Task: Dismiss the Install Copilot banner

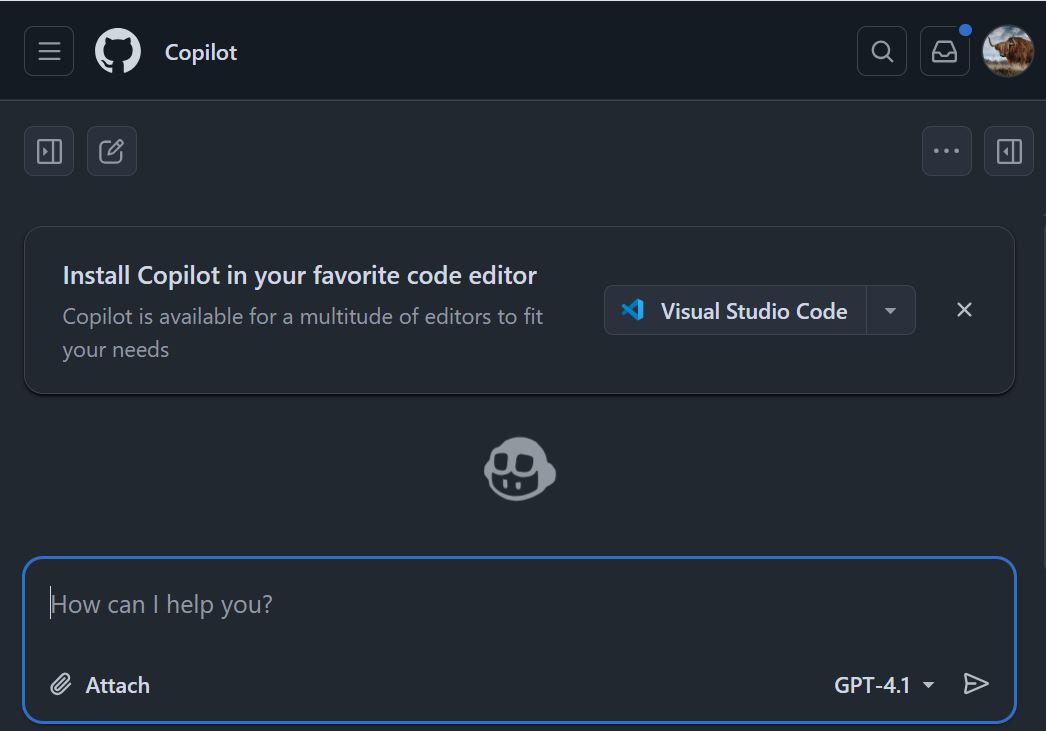Action: tap(964, 310)
